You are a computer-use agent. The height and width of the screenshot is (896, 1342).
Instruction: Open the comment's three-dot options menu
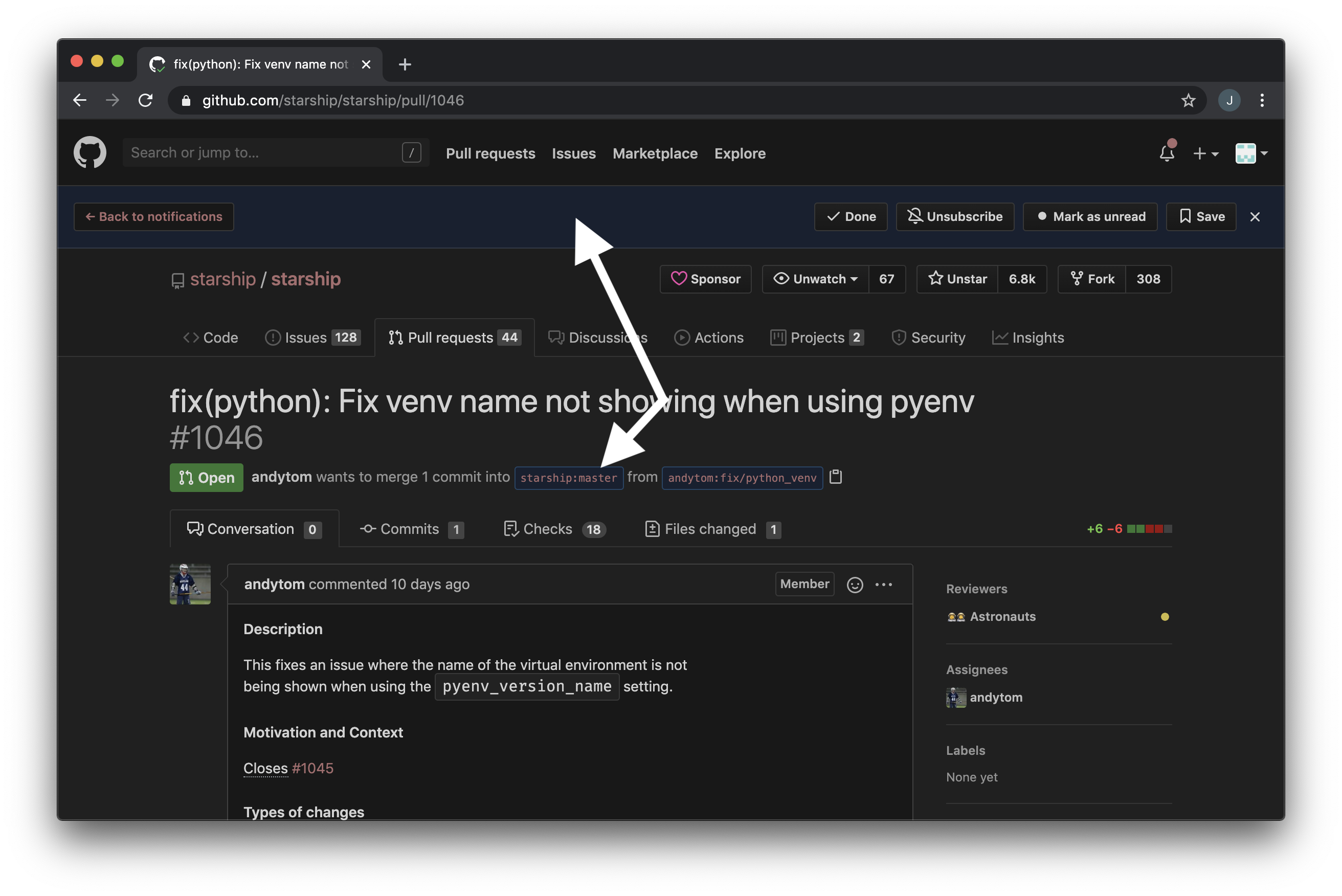883,584
